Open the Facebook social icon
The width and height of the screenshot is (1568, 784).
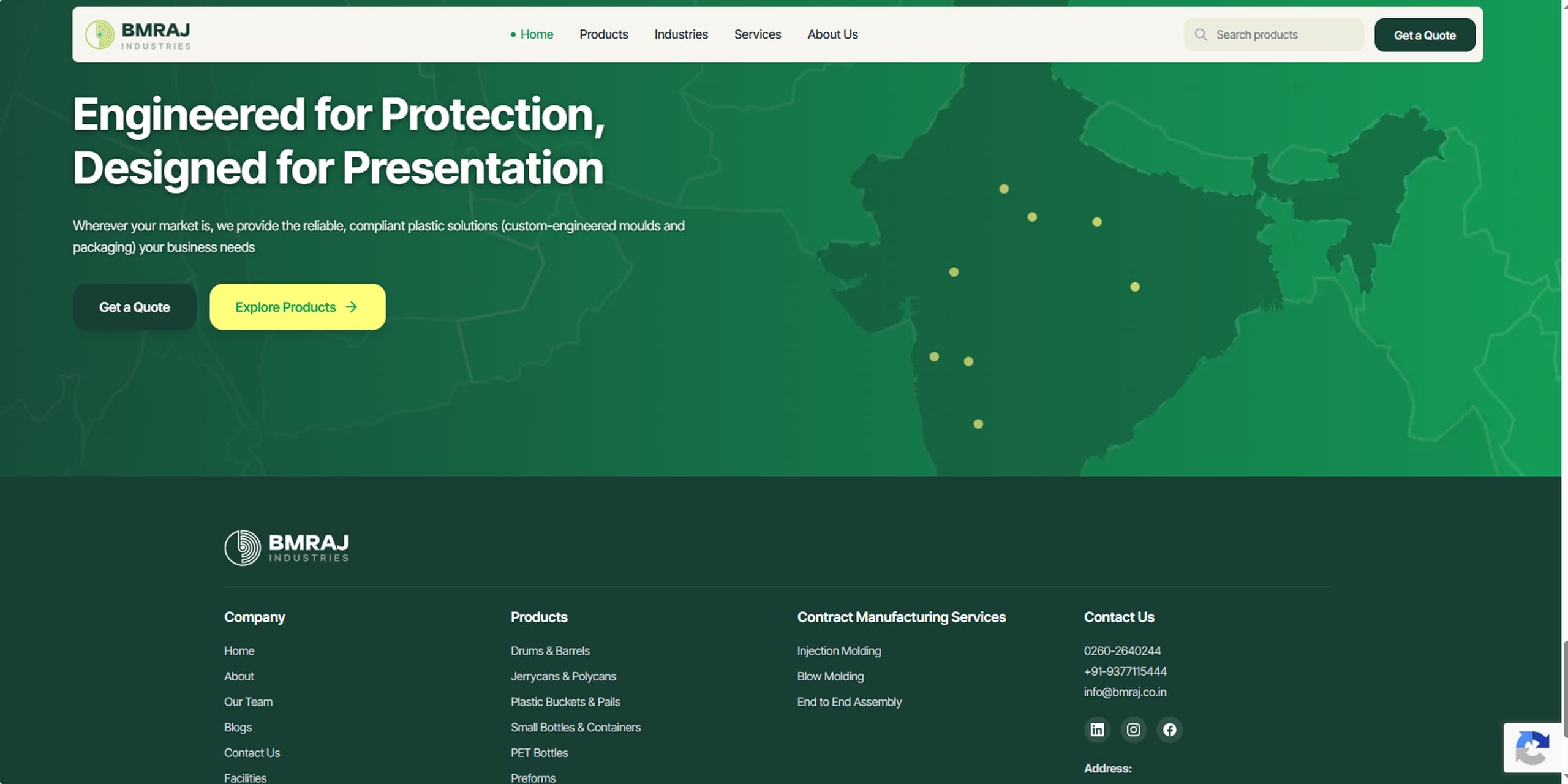pos(1169,729)
